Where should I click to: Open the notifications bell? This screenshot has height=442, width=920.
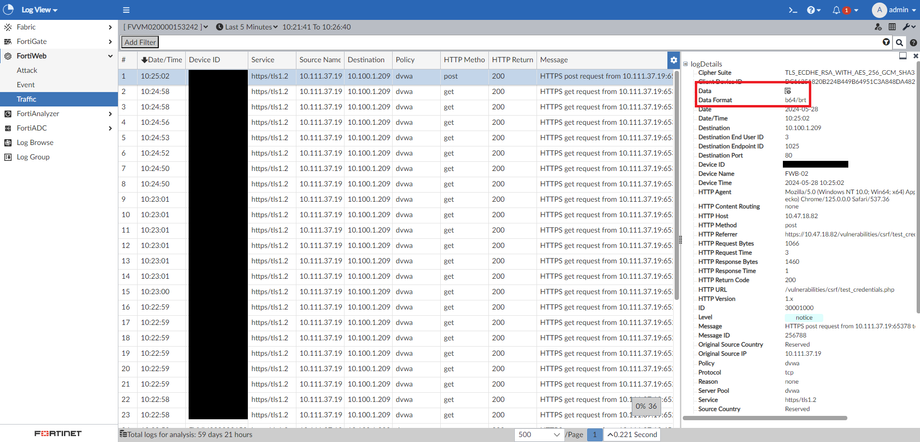click(x=837, y=10)
